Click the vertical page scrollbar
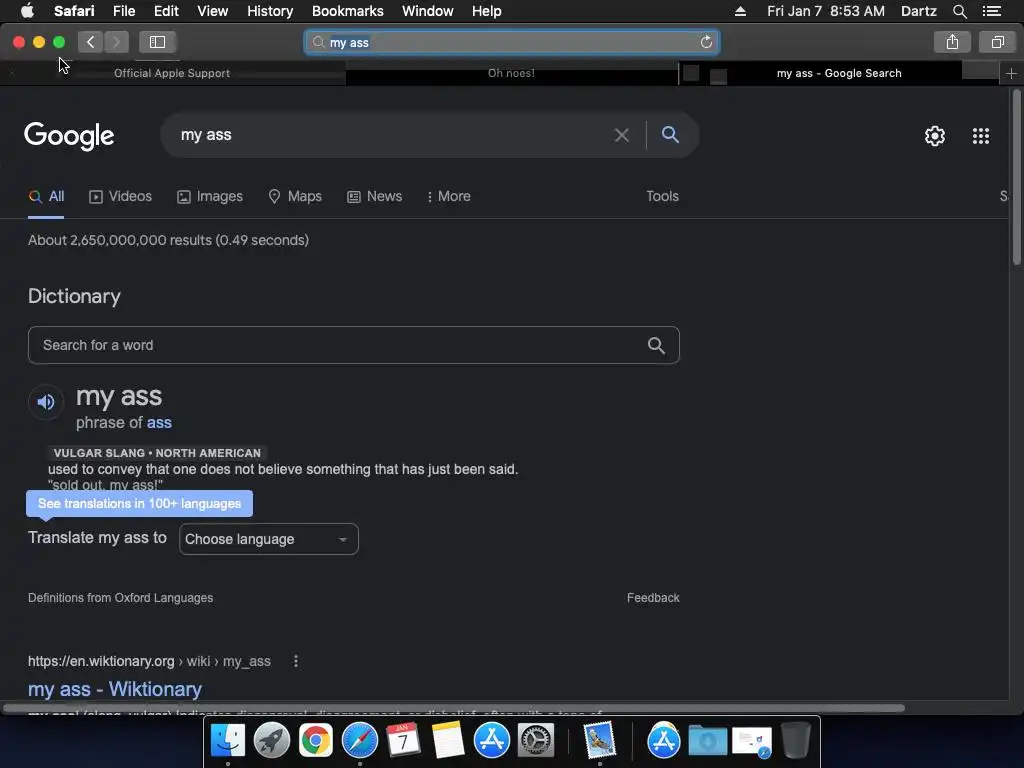The image size is (1024, 768). pos(1016,178)
